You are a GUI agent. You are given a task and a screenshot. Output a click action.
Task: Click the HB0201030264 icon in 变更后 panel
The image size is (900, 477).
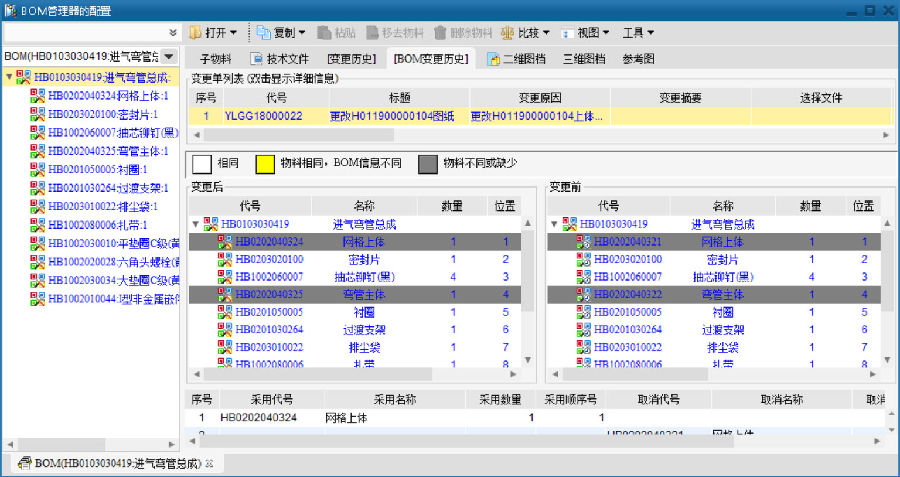point(225,329)
